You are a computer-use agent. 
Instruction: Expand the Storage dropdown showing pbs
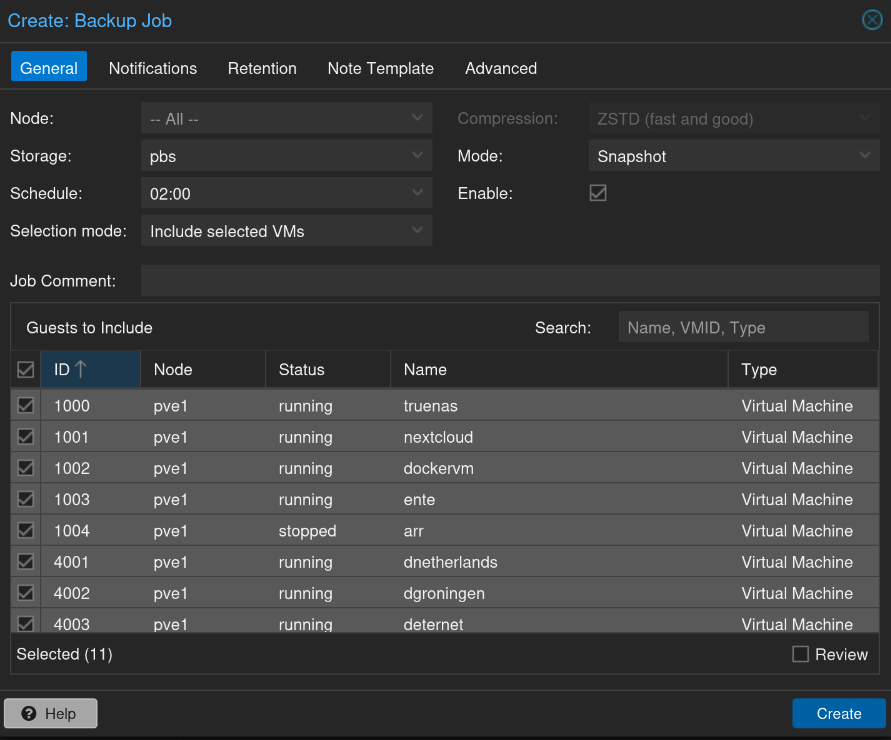[417, 156]
